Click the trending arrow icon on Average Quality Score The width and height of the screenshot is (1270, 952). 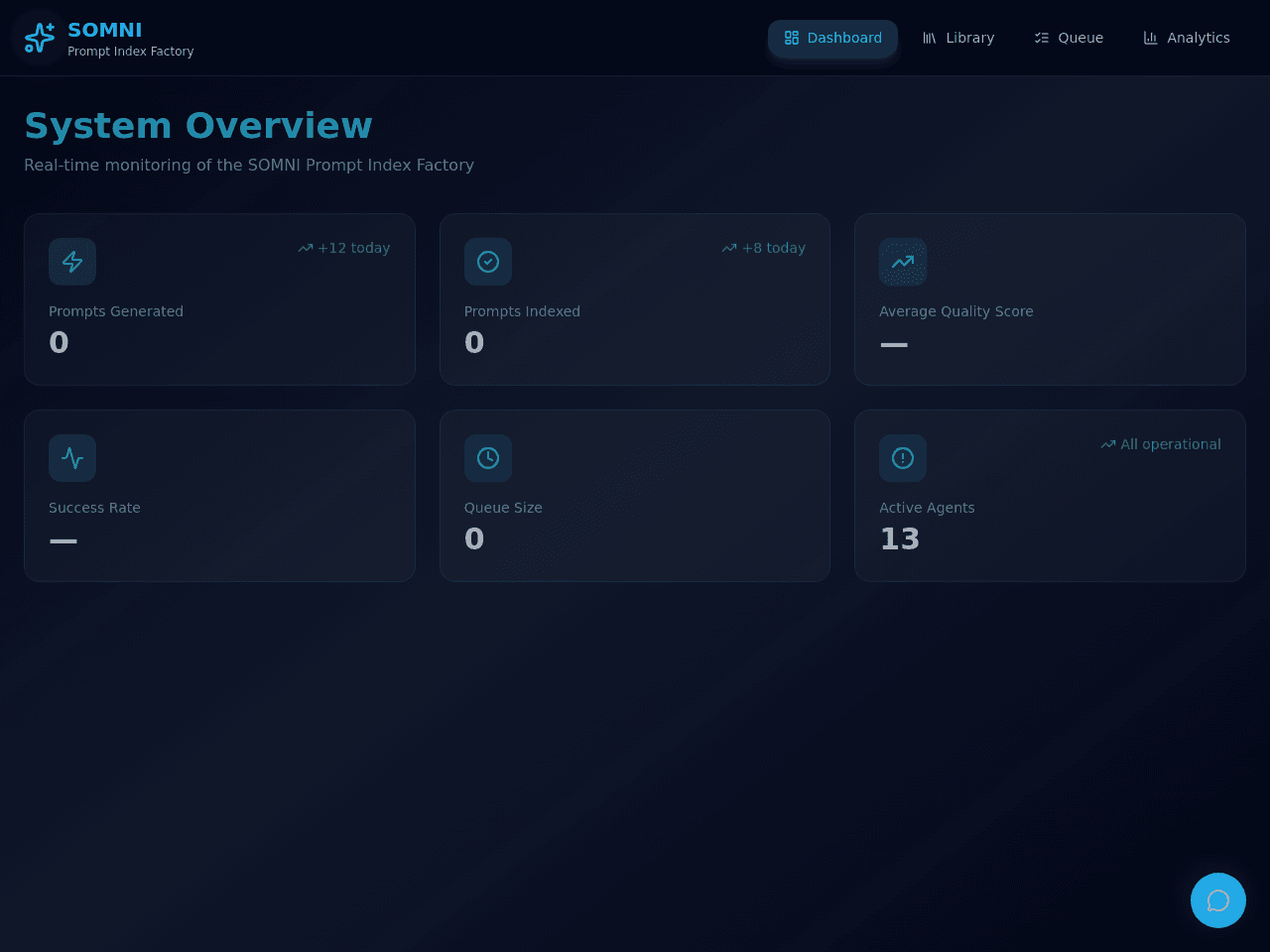click(903, 262)
